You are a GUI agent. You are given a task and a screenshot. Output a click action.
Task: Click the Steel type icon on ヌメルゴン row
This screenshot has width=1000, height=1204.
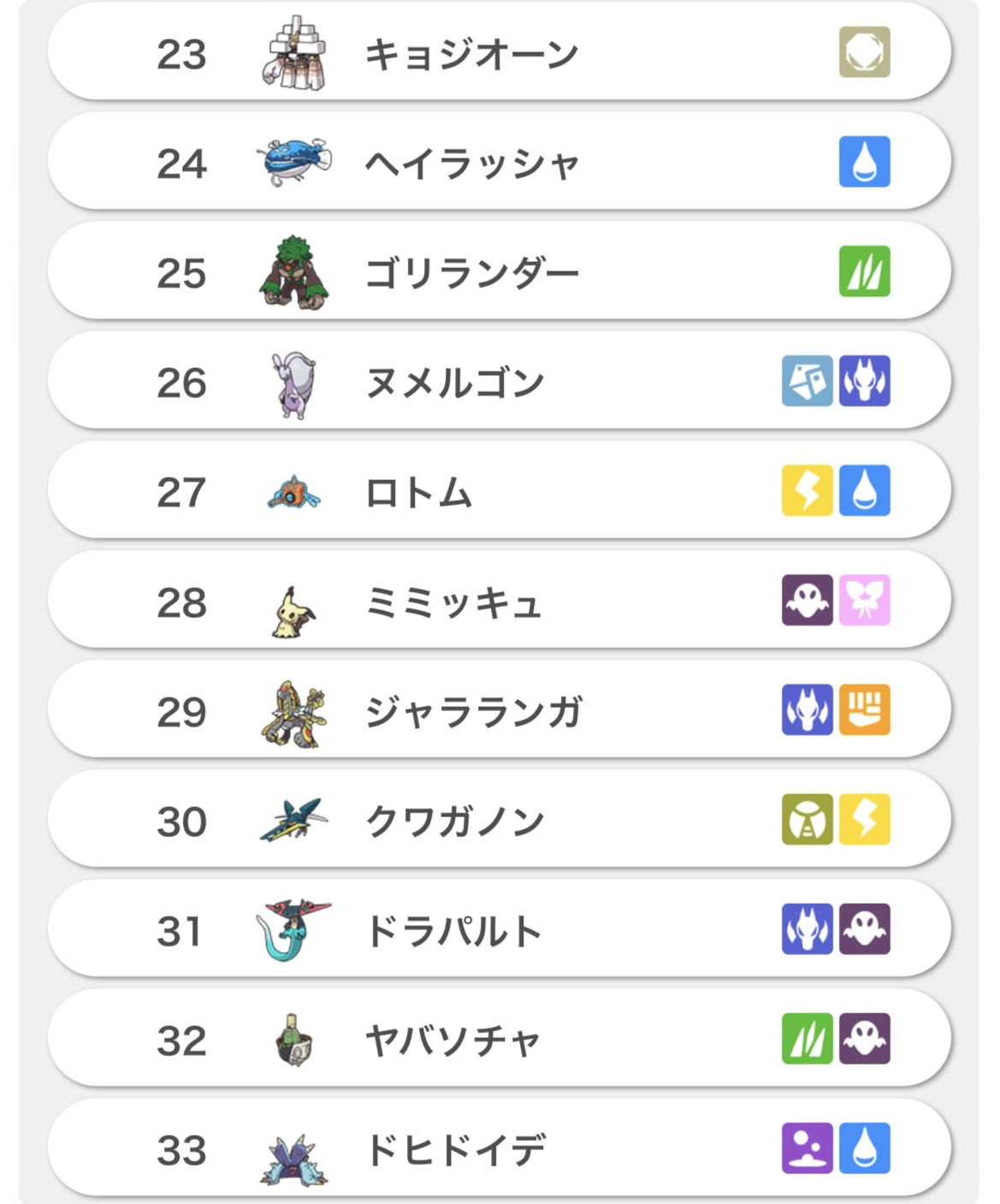tap(807, 381)
